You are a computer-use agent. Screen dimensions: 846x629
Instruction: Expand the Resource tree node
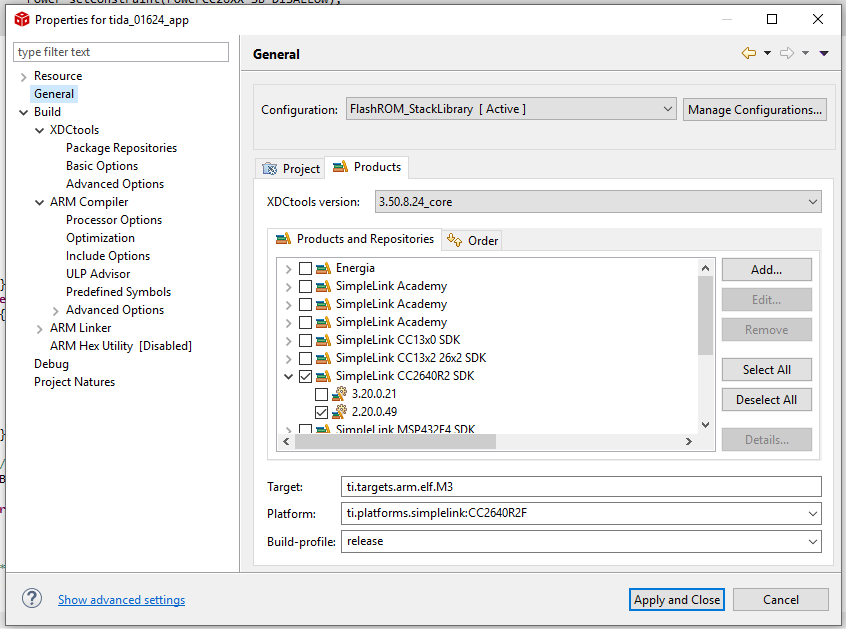23,77
